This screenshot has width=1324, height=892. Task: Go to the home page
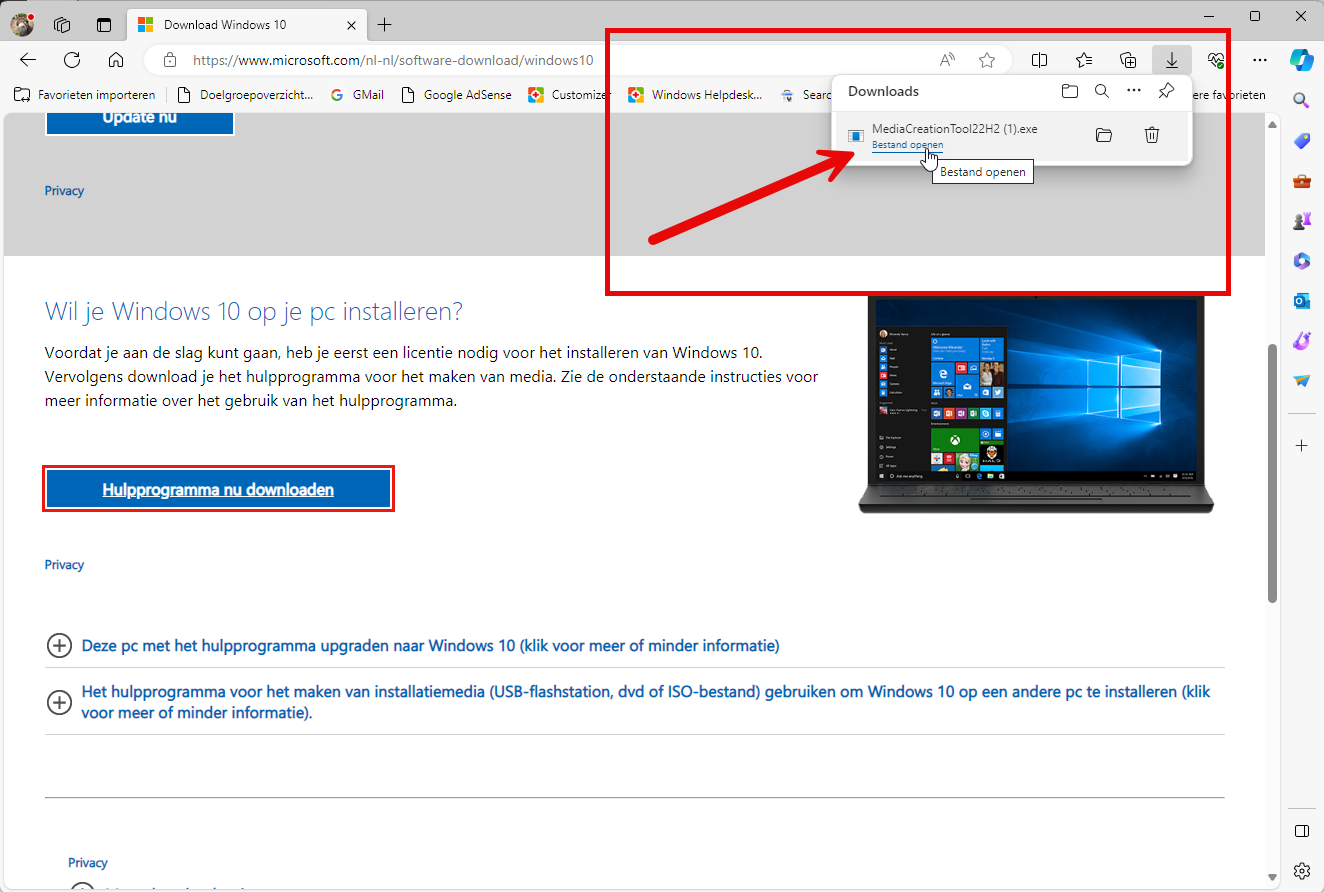pyautogui.click(x=116, y=60)
